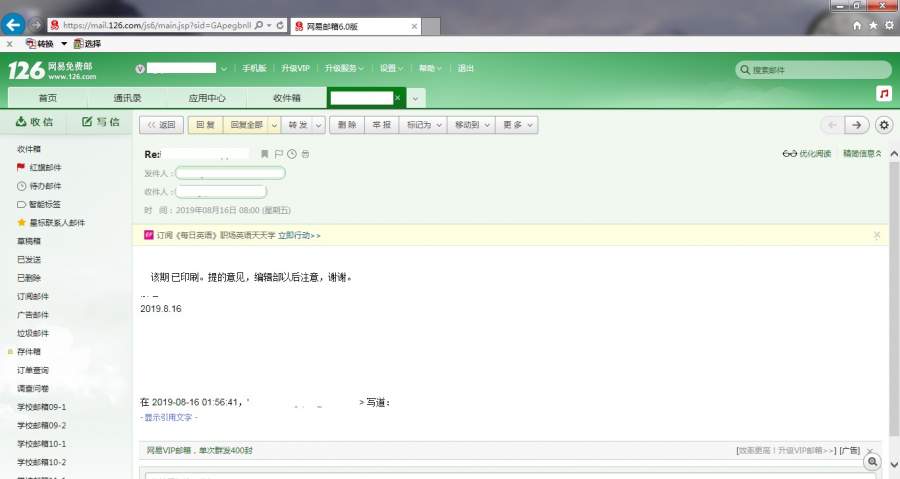Viewport: 900px width, 479px height.
Task: Click the address bar search magnifier icon
Action: pyautogui.click(x=259, y=25)
